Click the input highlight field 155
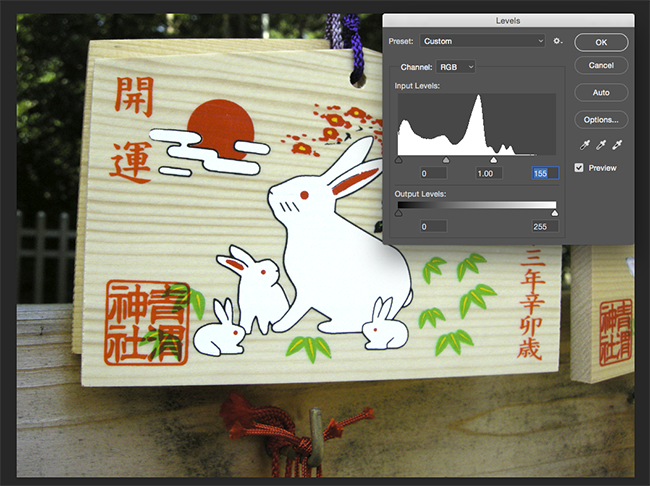Viewport: 650px width, 486px height. (x=545, y=173)
